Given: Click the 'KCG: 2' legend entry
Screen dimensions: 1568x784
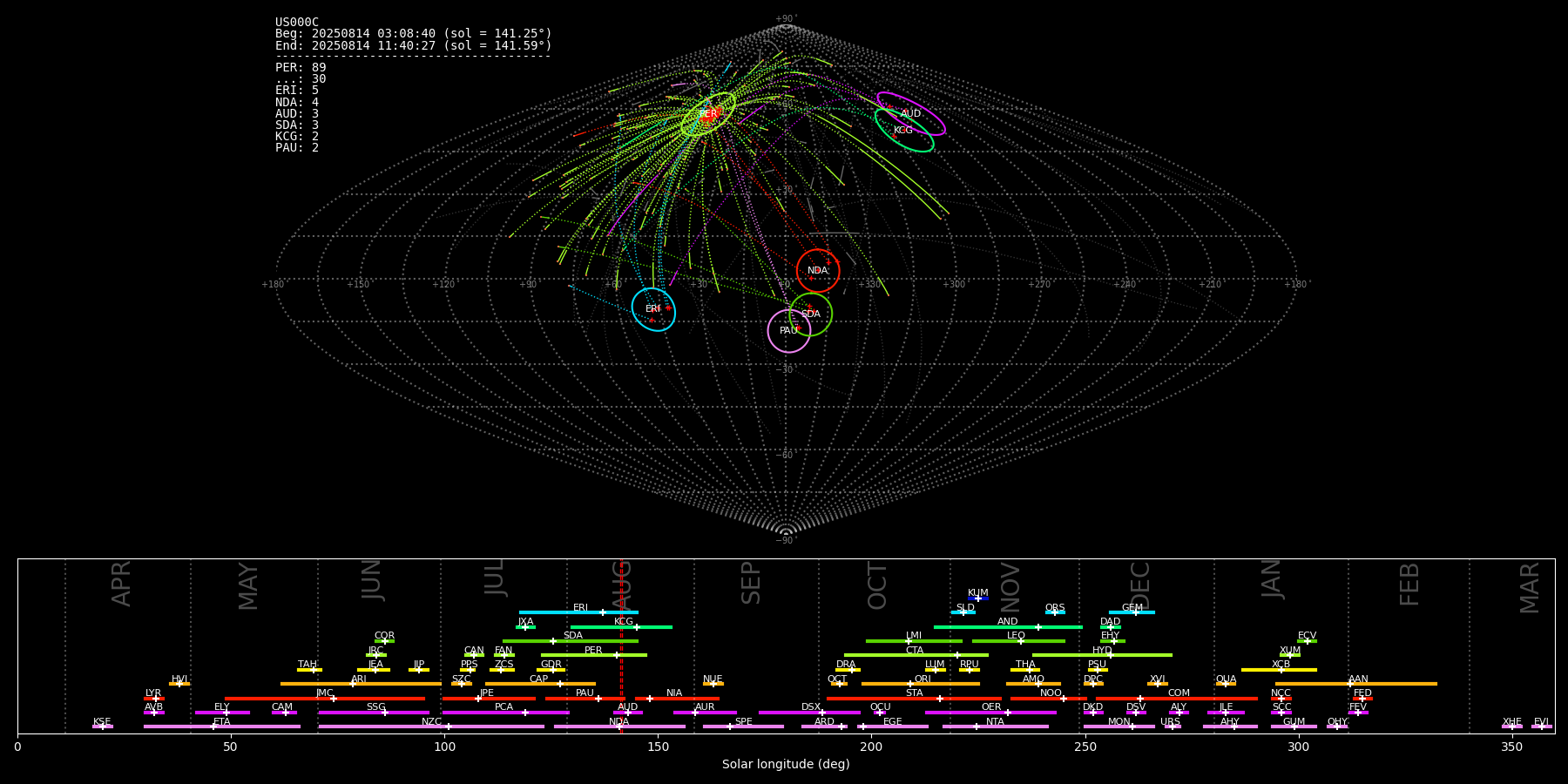Looking at the screenshot, I should (297, 136).
